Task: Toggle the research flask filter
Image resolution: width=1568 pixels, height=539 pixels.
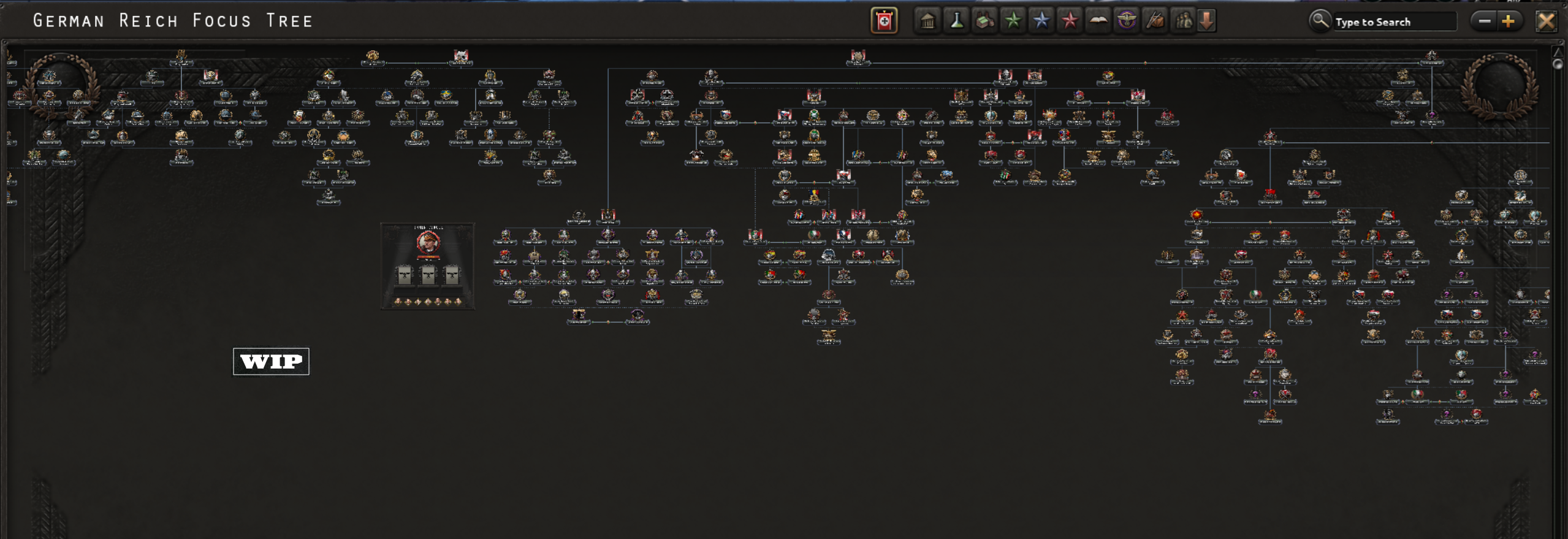Action: point(956,21)
